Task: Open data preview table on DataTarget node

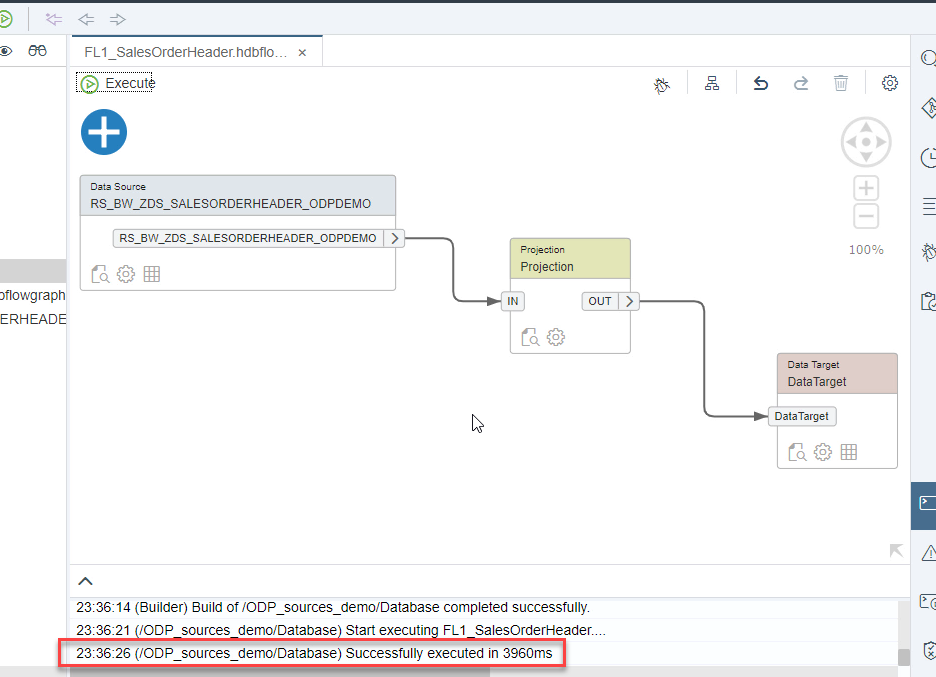Action: coord(848,451)
